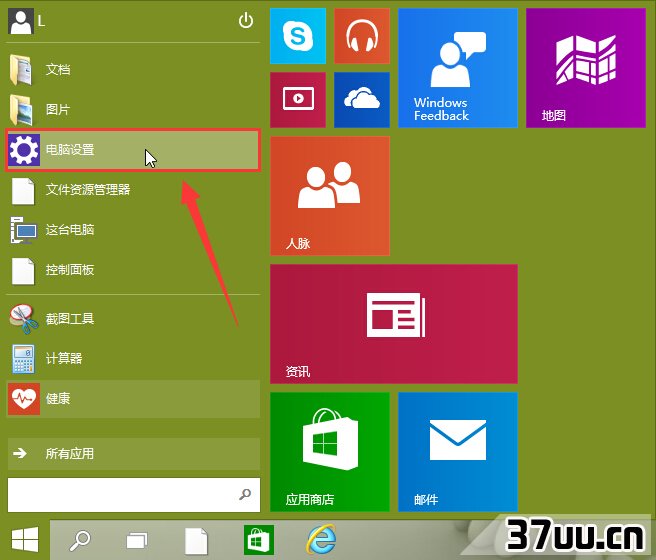
Task: Click the taskbar search magnifier
Action: [80, 541]
